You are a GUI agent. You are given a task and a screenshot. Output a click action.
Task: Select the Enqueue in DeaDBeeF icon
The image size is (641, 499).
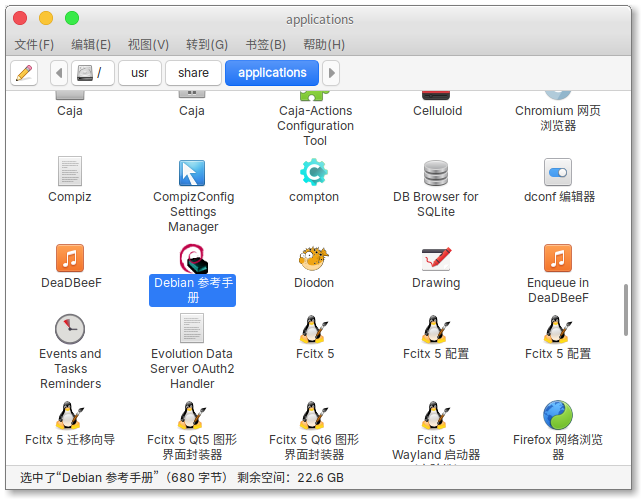[x=558, y=258]
